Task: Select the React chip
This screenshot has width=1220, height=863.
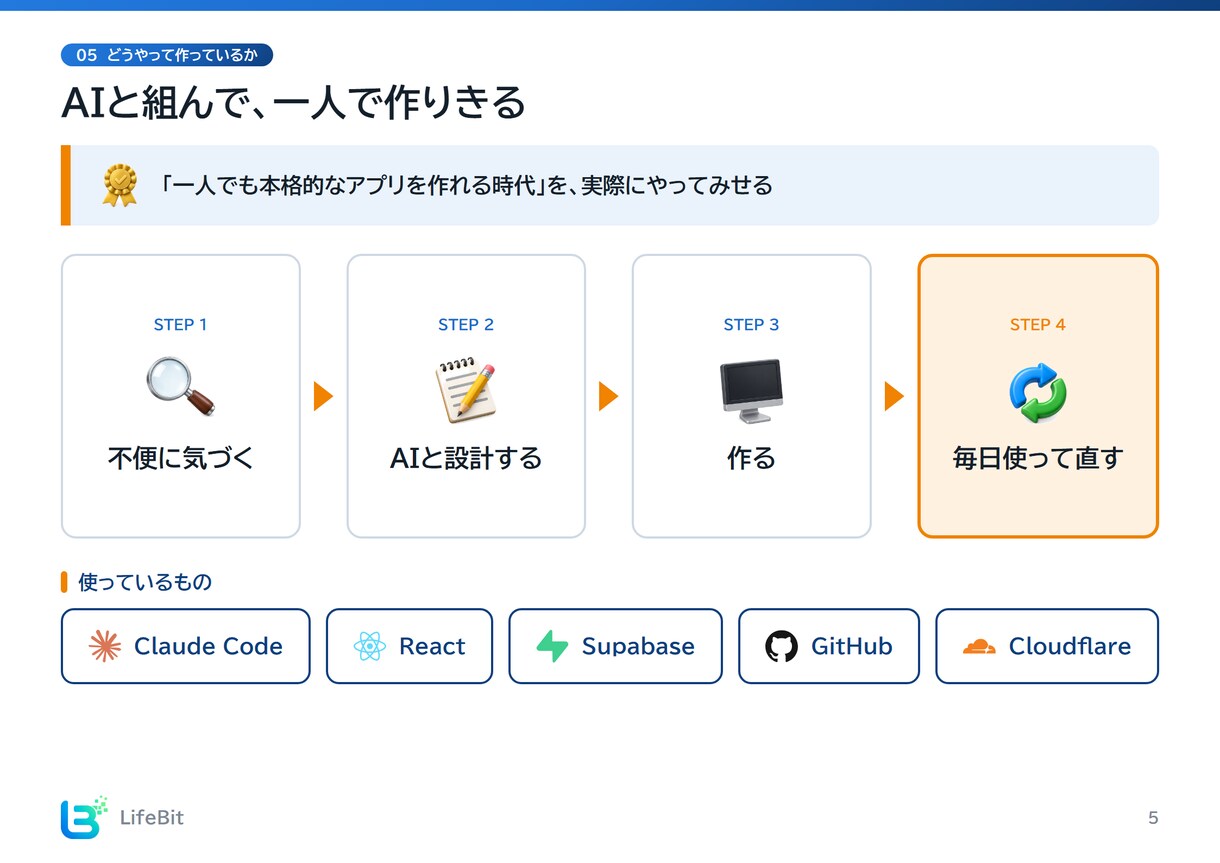Action: (409, 646)
